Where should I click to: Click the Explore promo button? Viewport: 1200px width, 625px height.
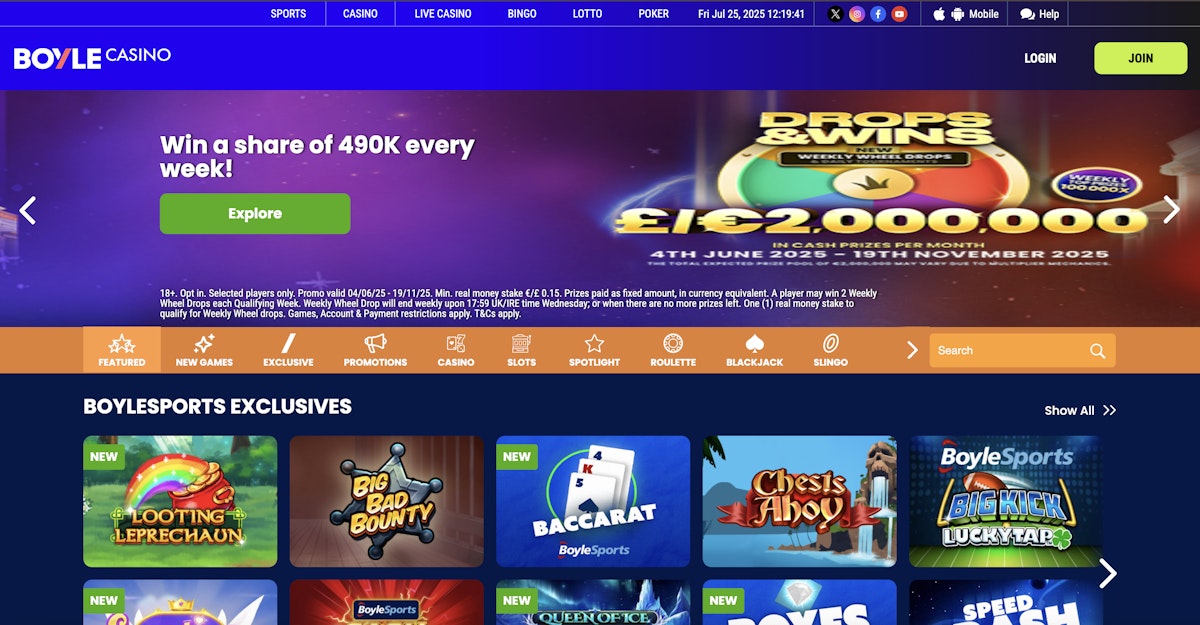(255, 213)
